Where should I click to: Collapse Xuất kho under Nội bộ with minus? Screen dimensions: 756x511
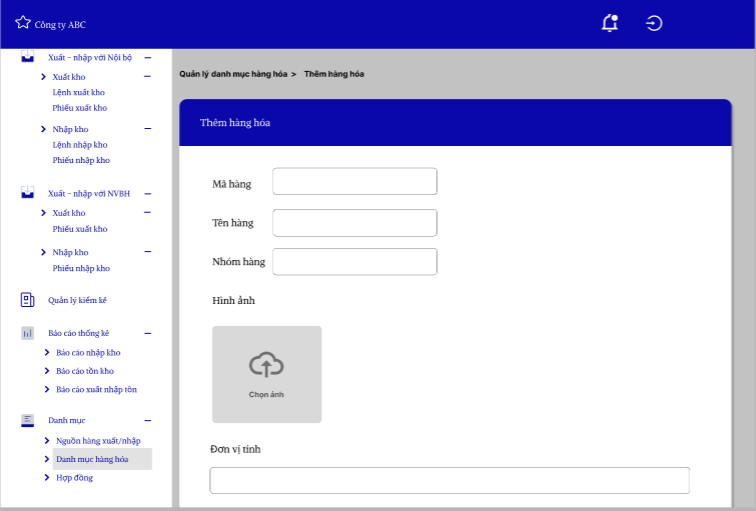[148, 76]
